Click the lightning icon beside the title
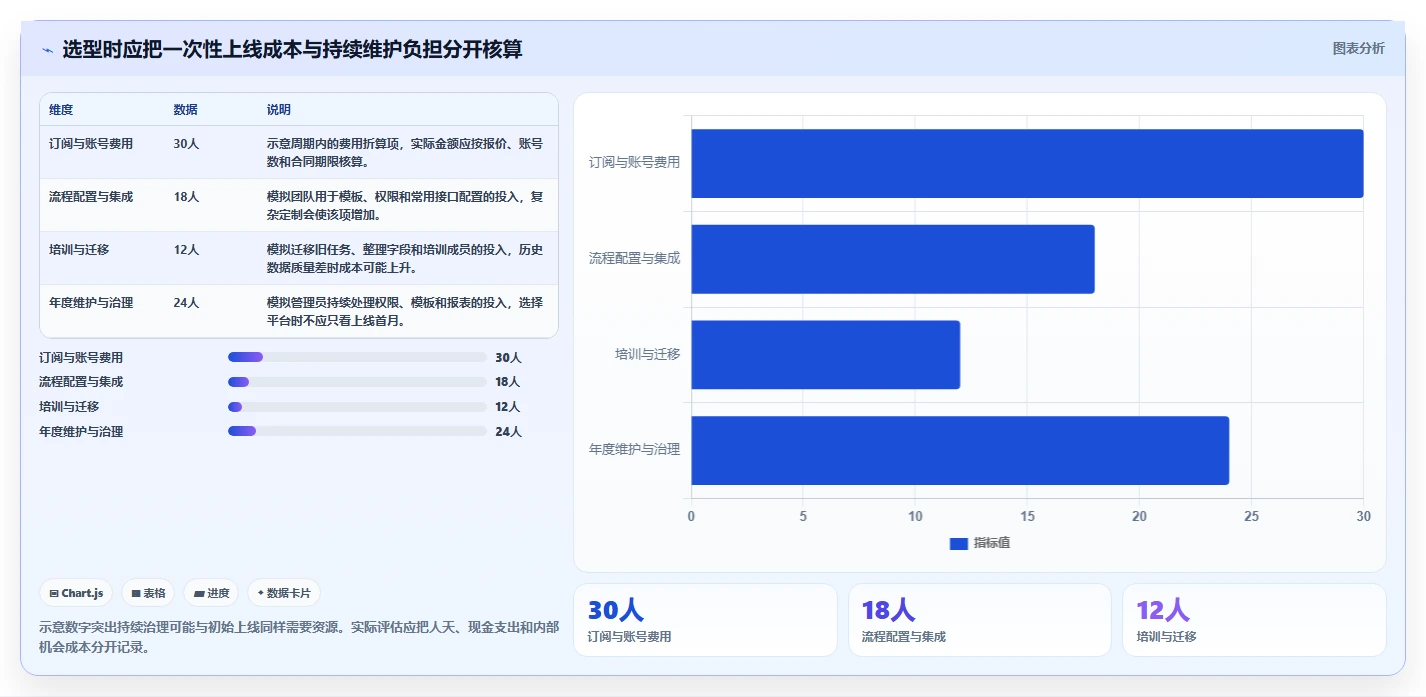1426x697 pixels. 47,50
